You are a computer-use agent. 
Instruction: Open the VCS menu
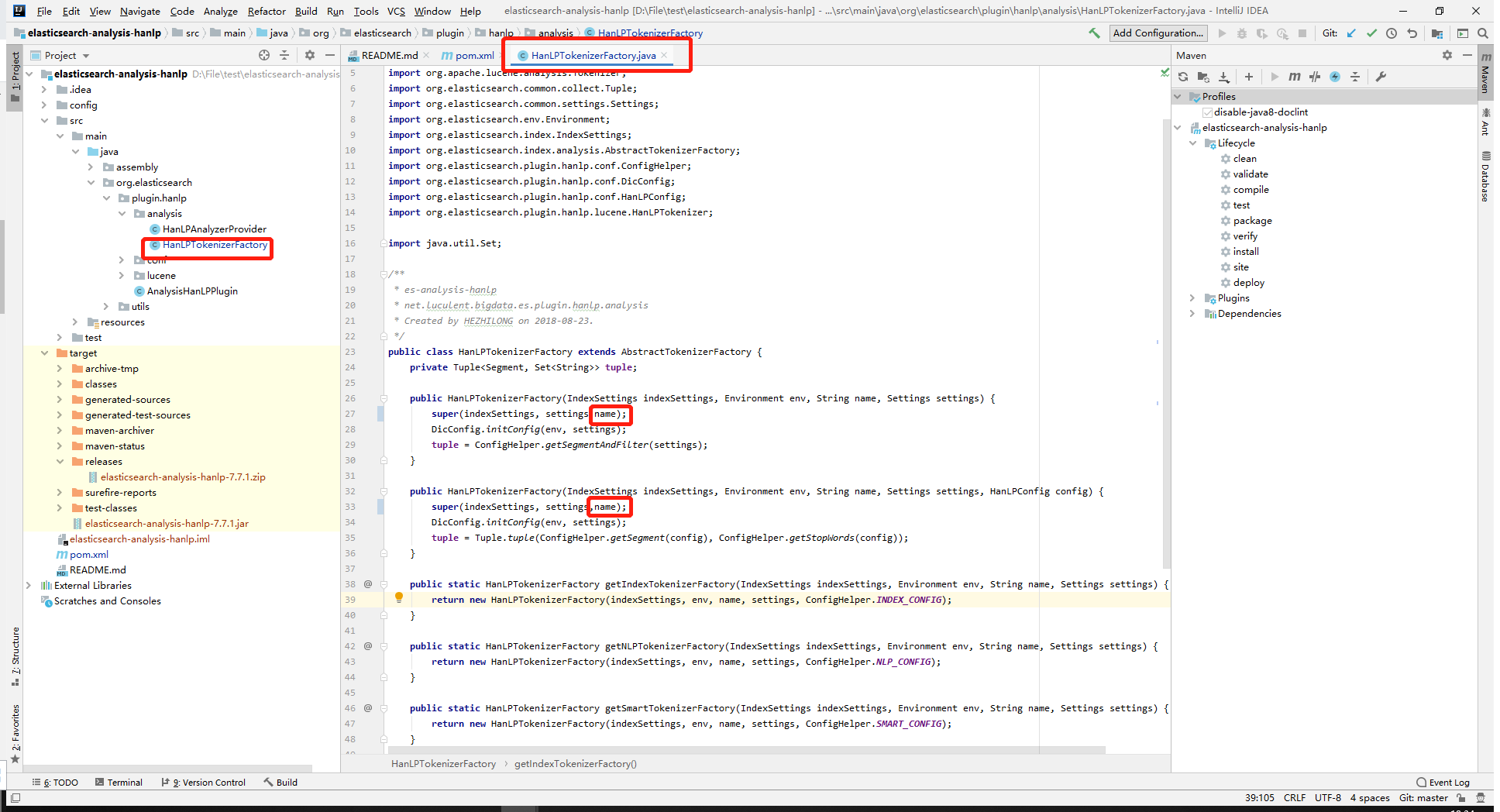pos(396,11)
